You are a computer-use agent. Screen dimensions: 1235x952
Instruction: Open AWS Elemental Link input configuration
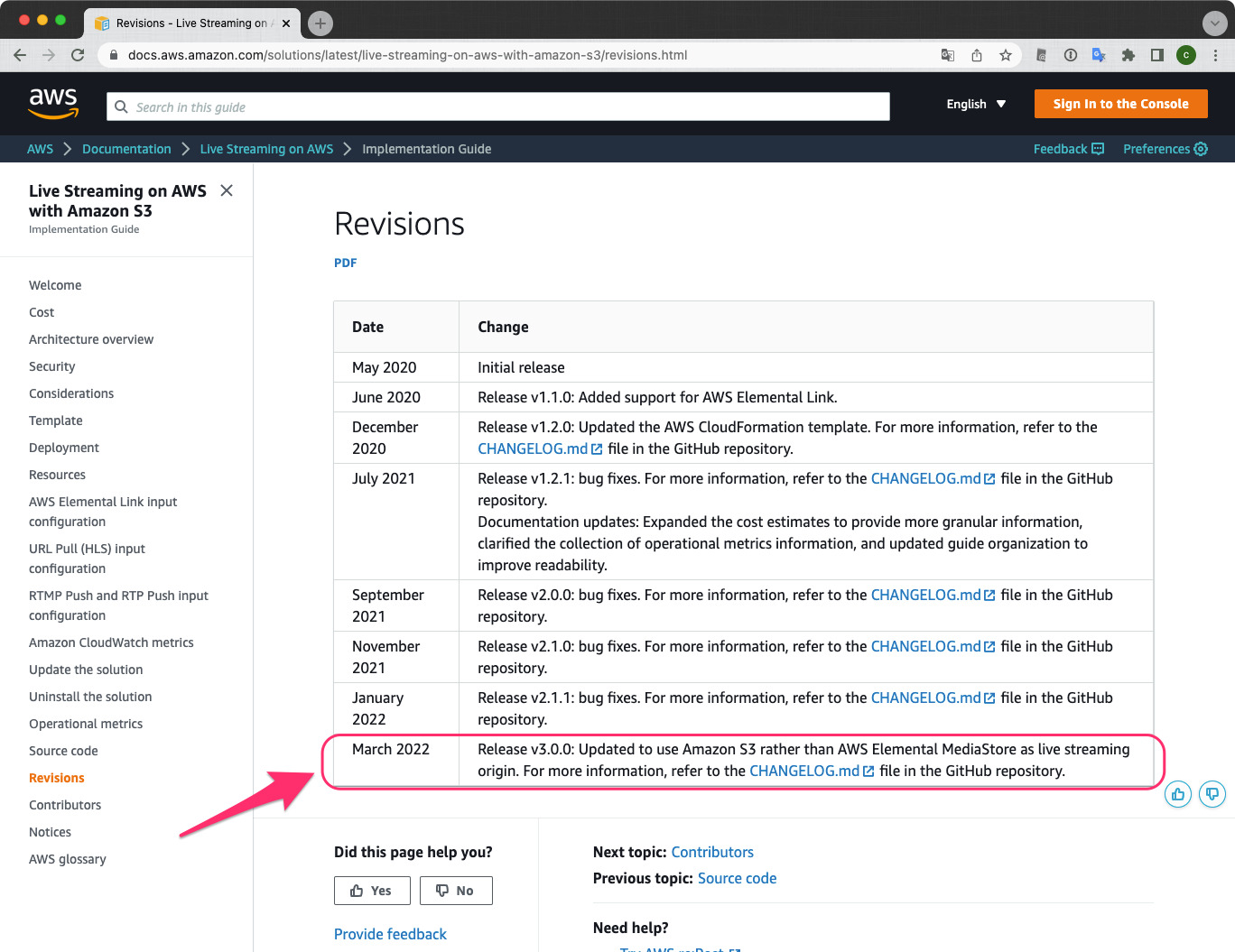pos(103,512)
